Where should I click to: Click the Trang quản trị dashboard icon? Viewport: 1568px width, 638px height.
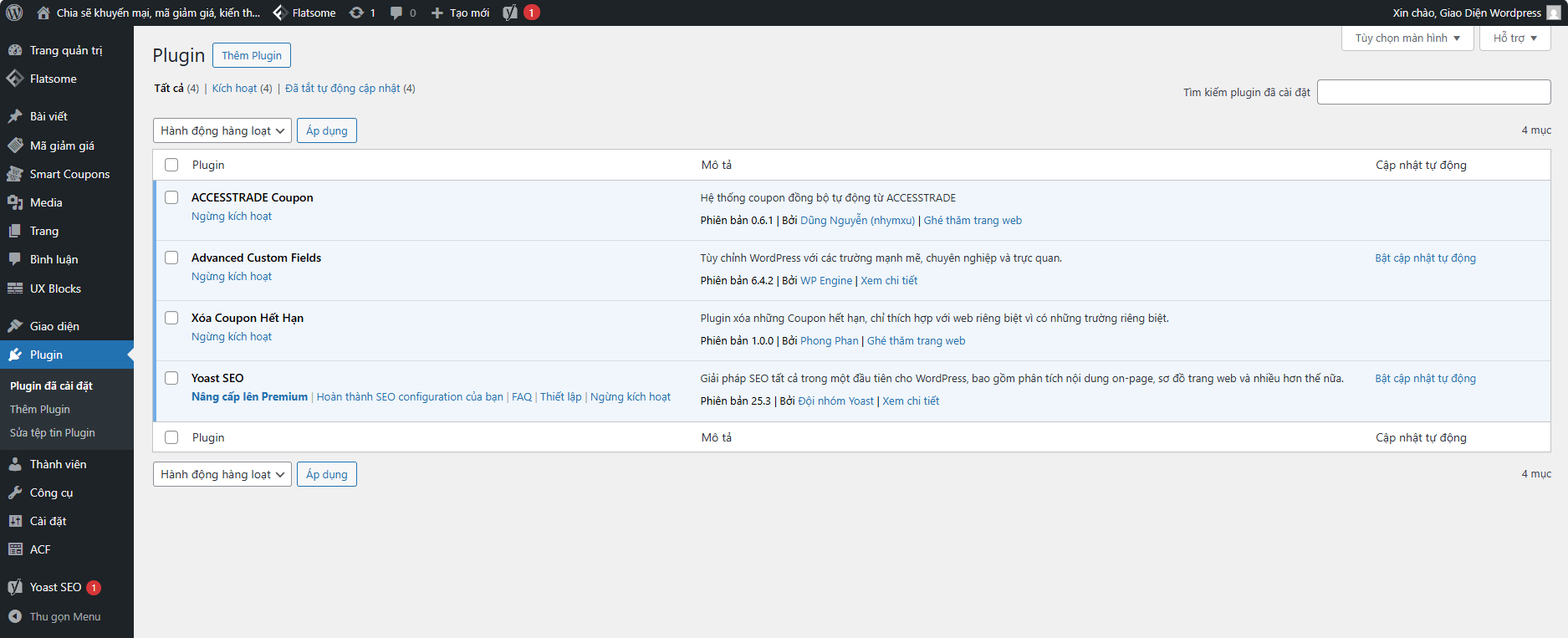click(15, 50)
